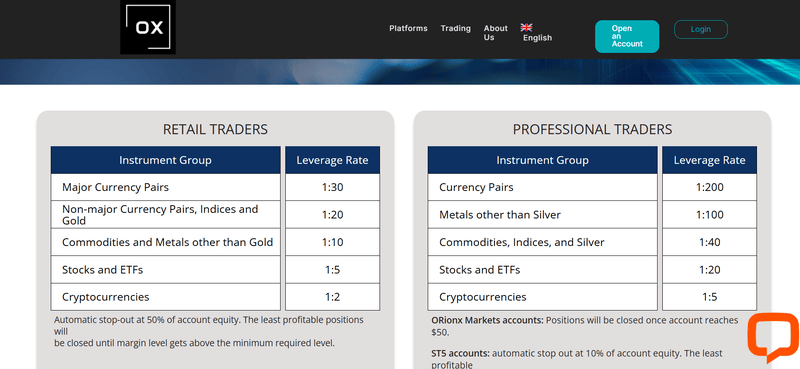The height and width of the screenshot is (369, 800).
Task: Click the ST5 accounts stop out note
Action: (577, 359)
